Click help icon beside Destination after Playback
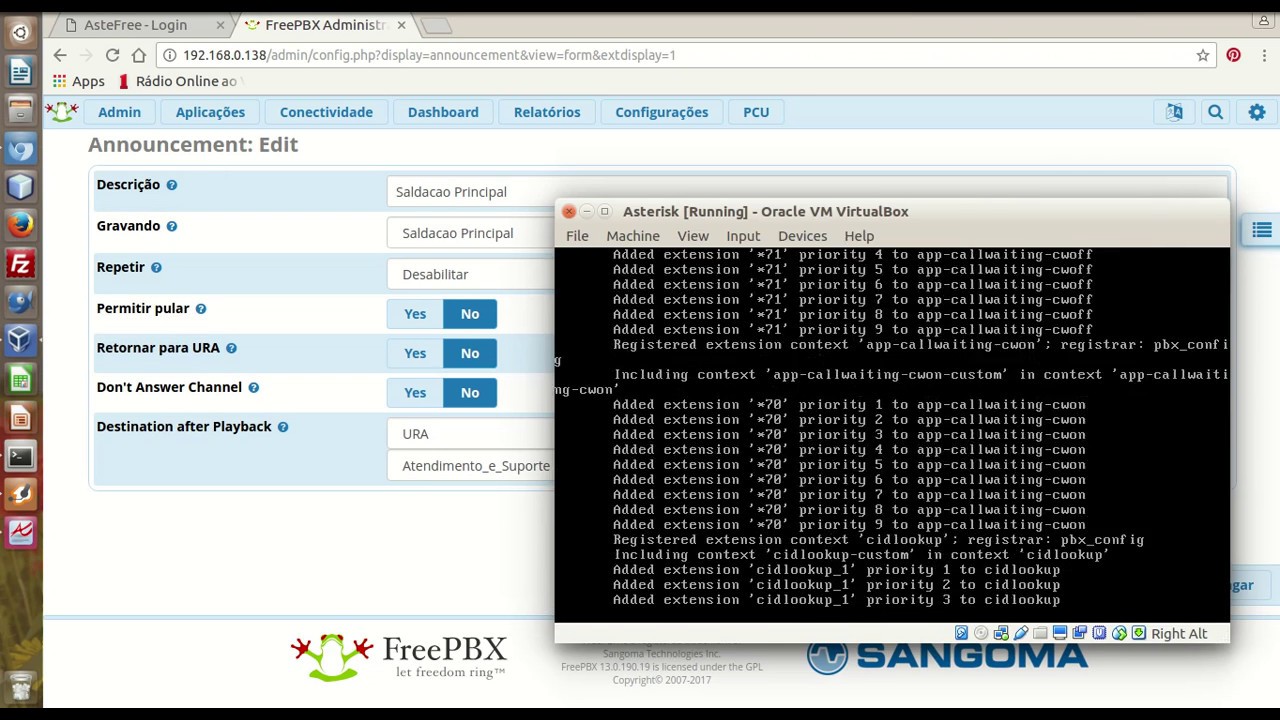This screenshot has height=720, width=1280. [x=283, y=427]
